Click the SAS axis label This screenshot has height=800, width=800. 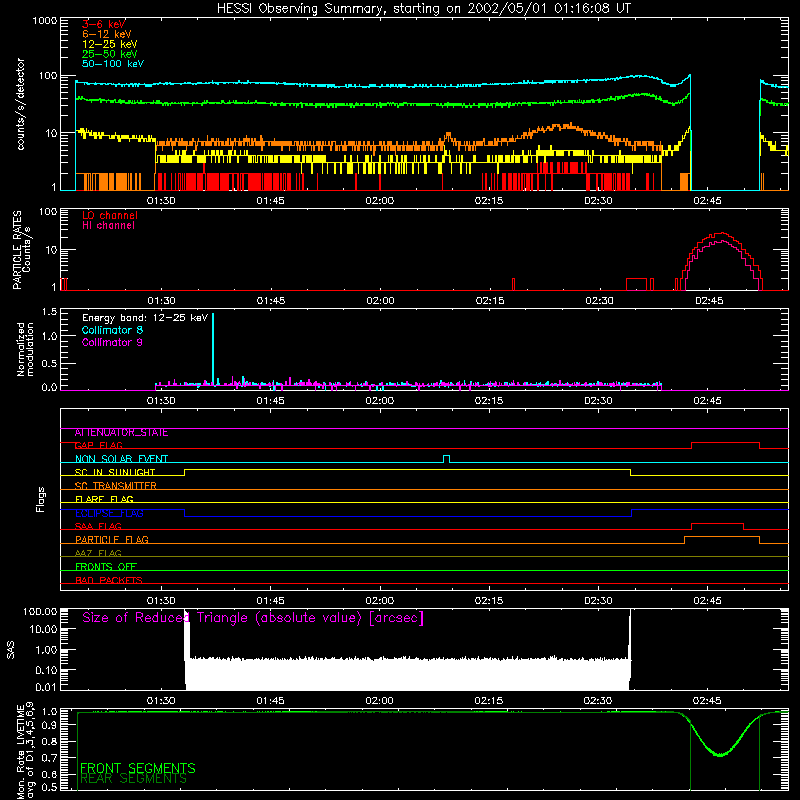tap(11, 649)
